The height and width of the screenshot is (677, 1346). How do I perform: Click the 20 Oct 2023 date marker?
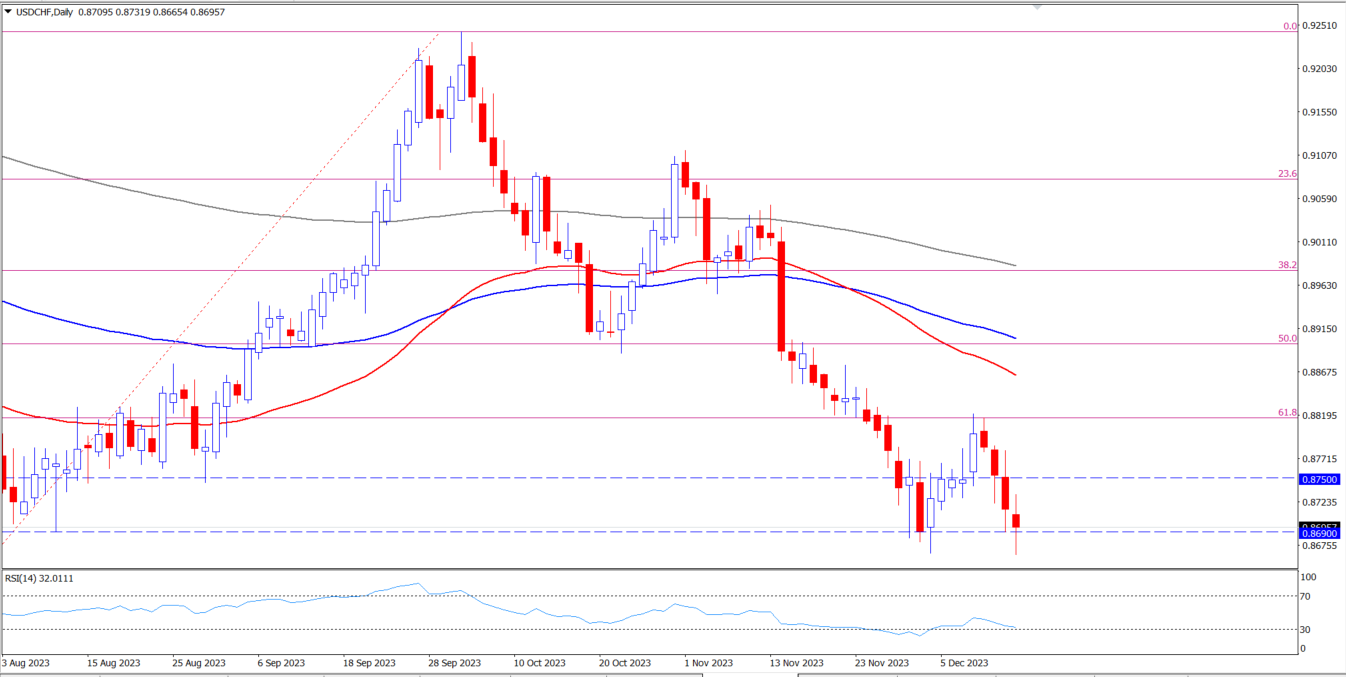pos(625,662)
